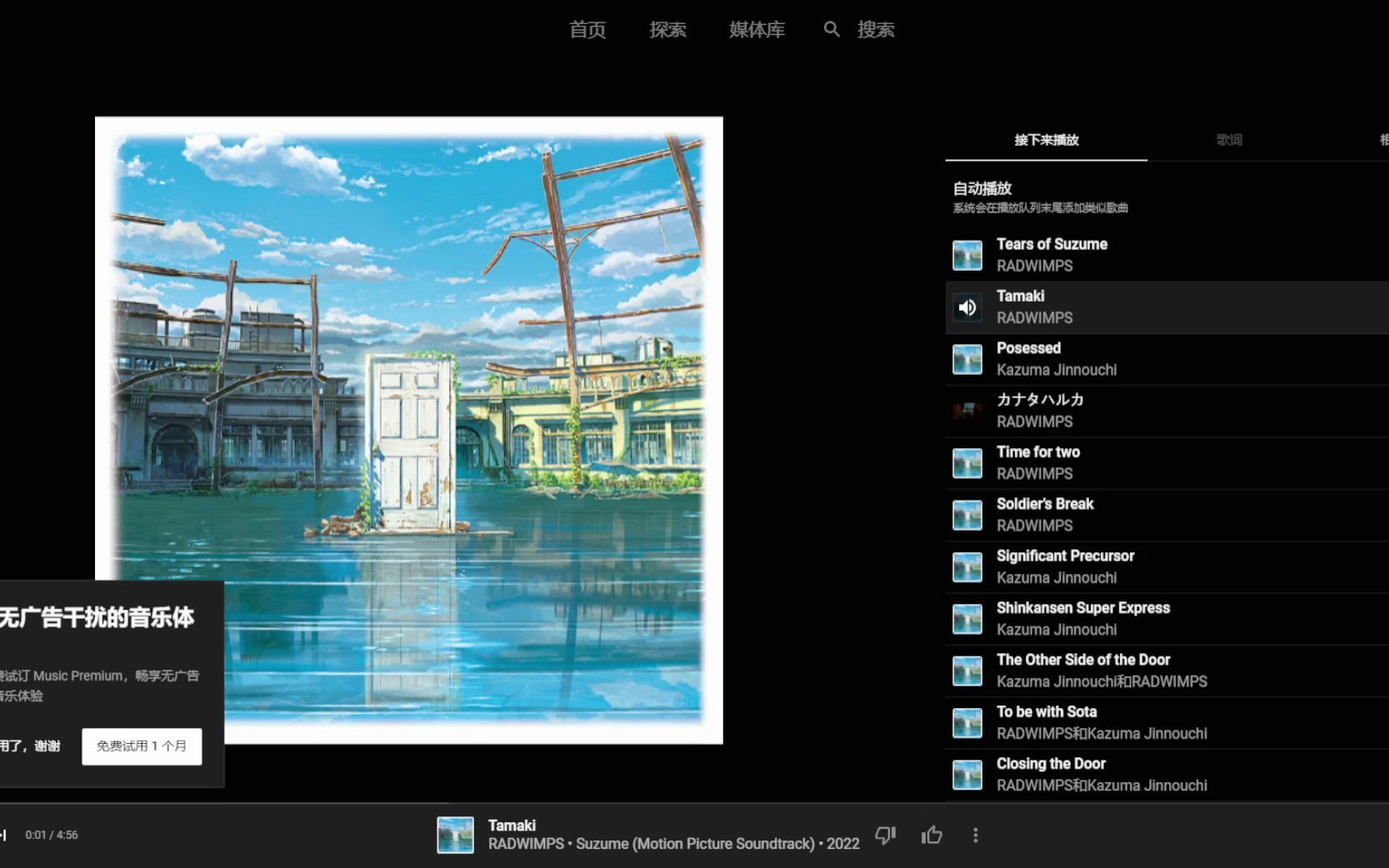1389x868 pixels.
Task: Click the large Suzume album artwork
Action: tap(409, 430)
